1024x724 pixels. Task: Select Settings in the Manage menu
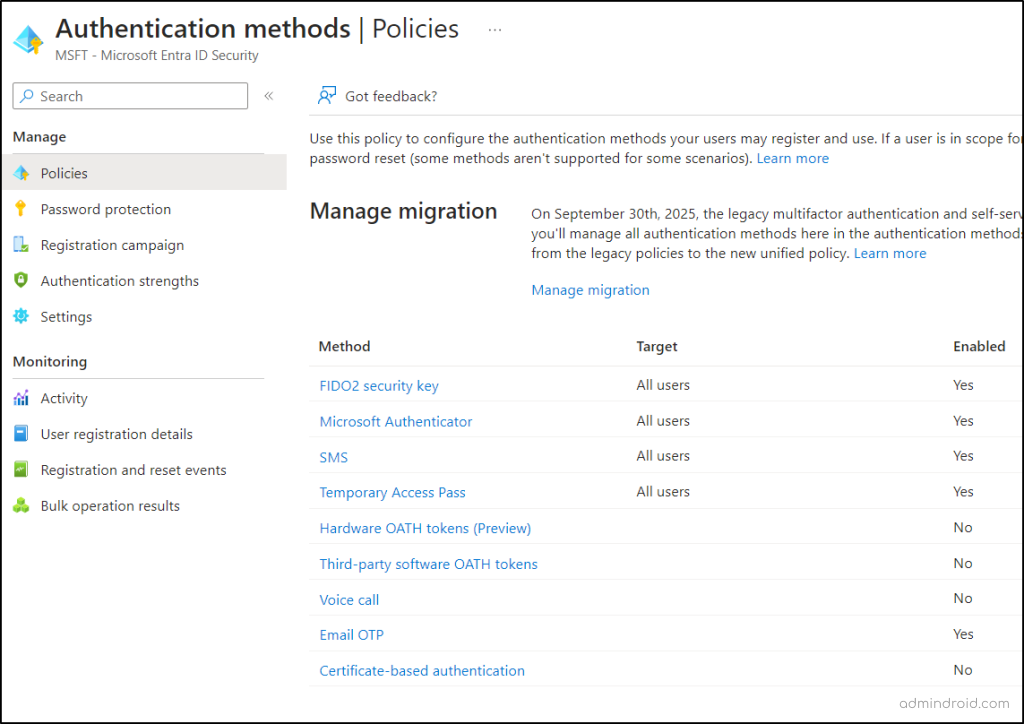[x=66, y=317]
